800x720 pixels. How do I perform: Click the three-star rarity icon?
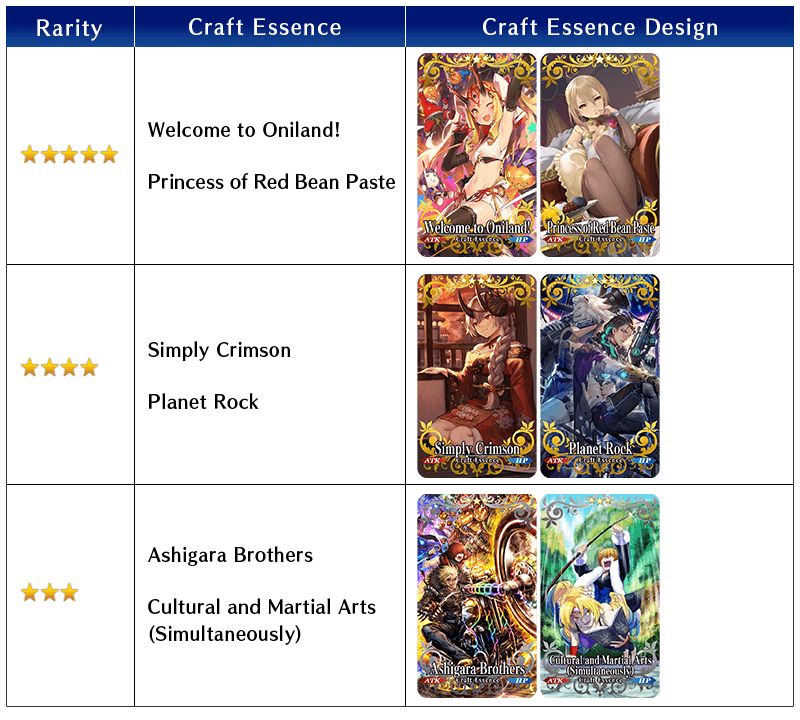[x=49, y=592]
